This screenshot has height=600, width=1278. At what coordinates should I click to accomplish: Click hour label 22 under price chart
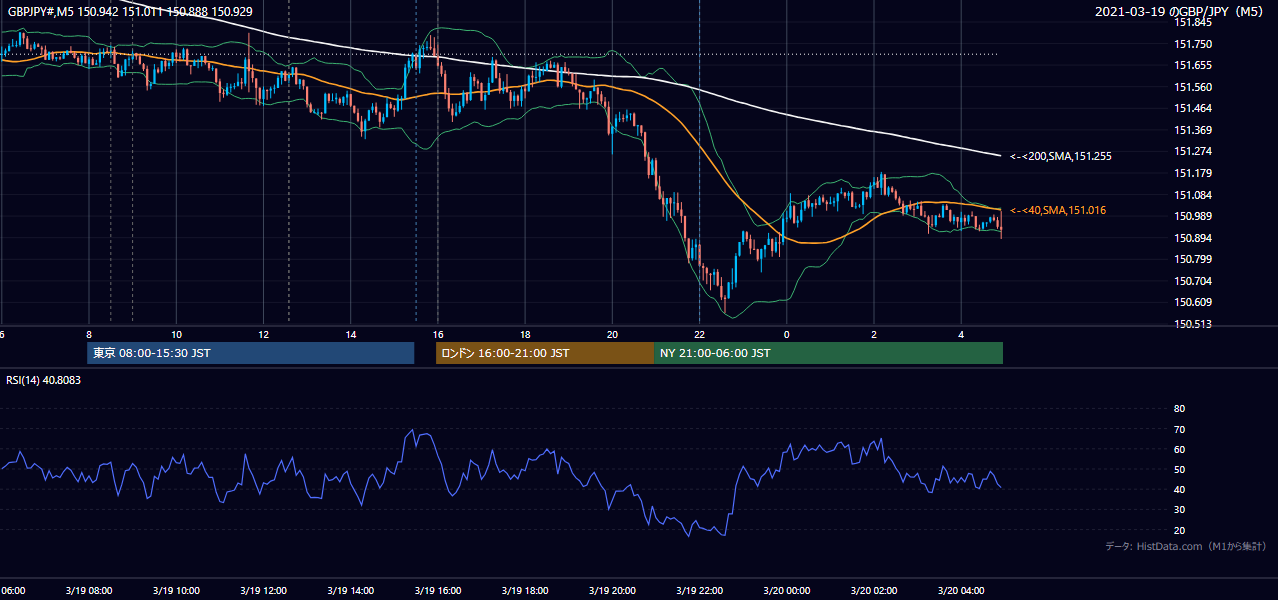coord(700,334)
